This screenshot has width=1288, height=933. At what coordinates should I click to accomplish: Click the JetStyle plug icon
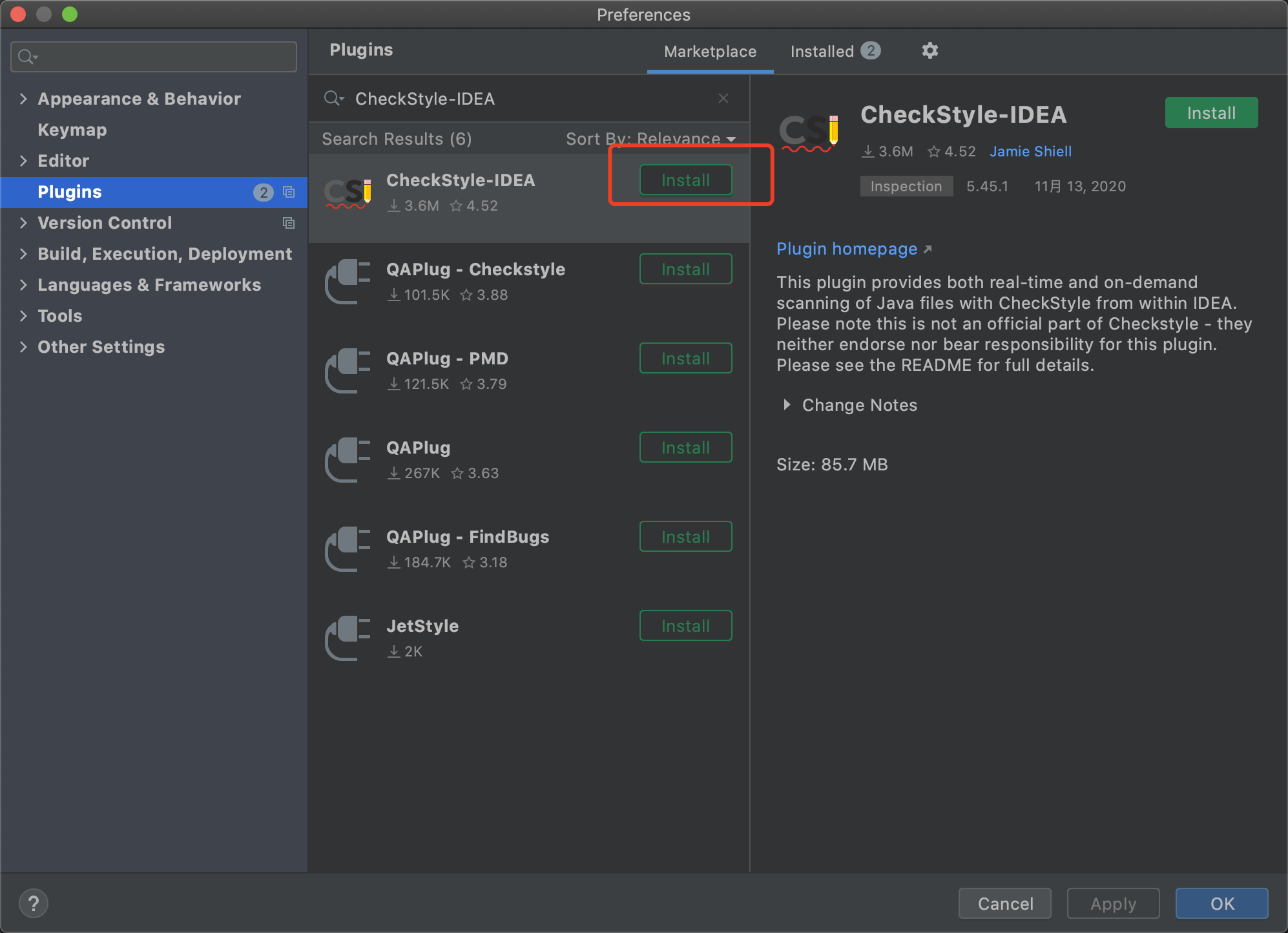pyautogui.click(x=348, y=638)
